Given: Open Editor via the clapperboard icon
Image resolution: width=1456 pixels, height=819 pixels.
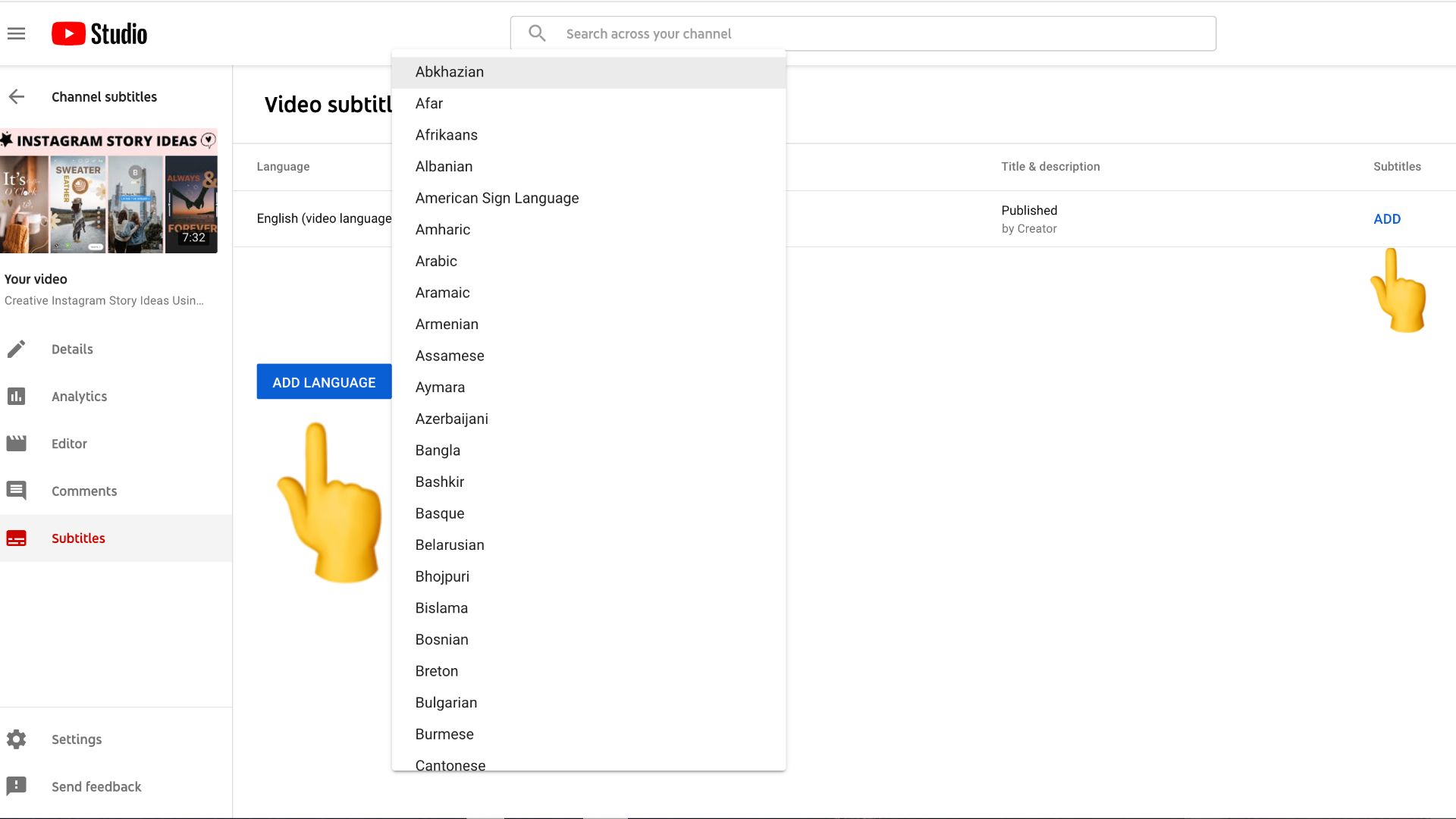Looking at the screenshot, I should click(17, 444).
